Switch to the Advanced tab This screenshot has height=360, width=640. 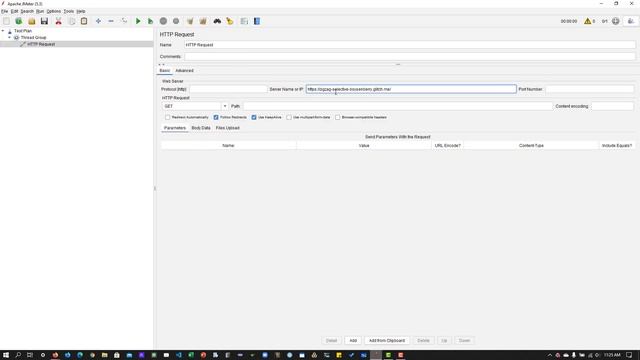[x=184, y=71]
